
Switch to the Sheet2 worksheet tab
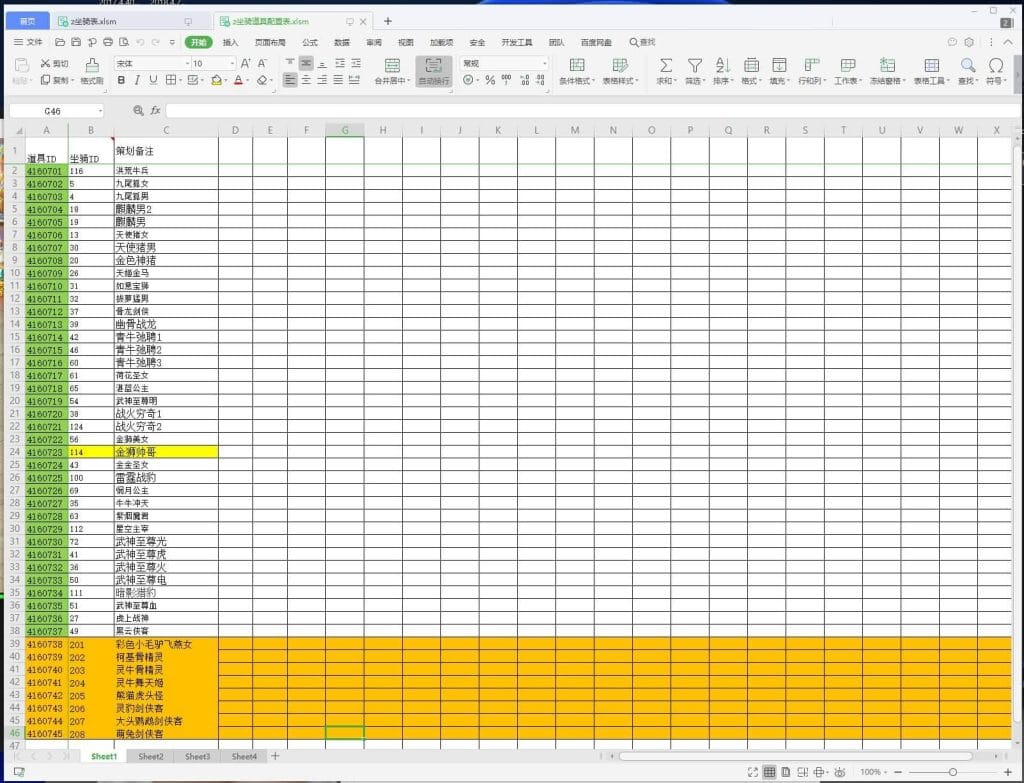point(151,757)
